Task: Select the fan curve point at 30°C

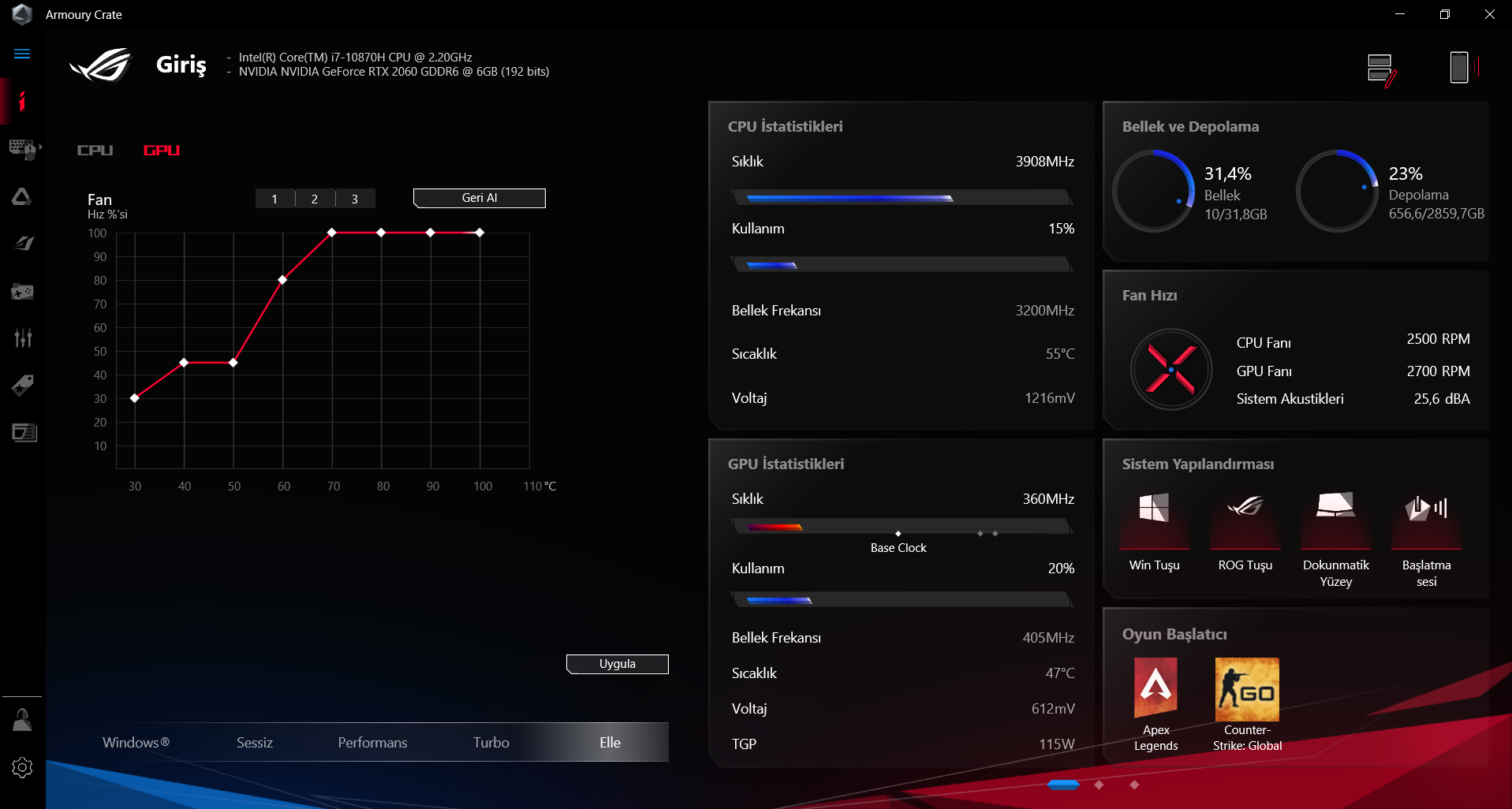Action: [135, 398]
